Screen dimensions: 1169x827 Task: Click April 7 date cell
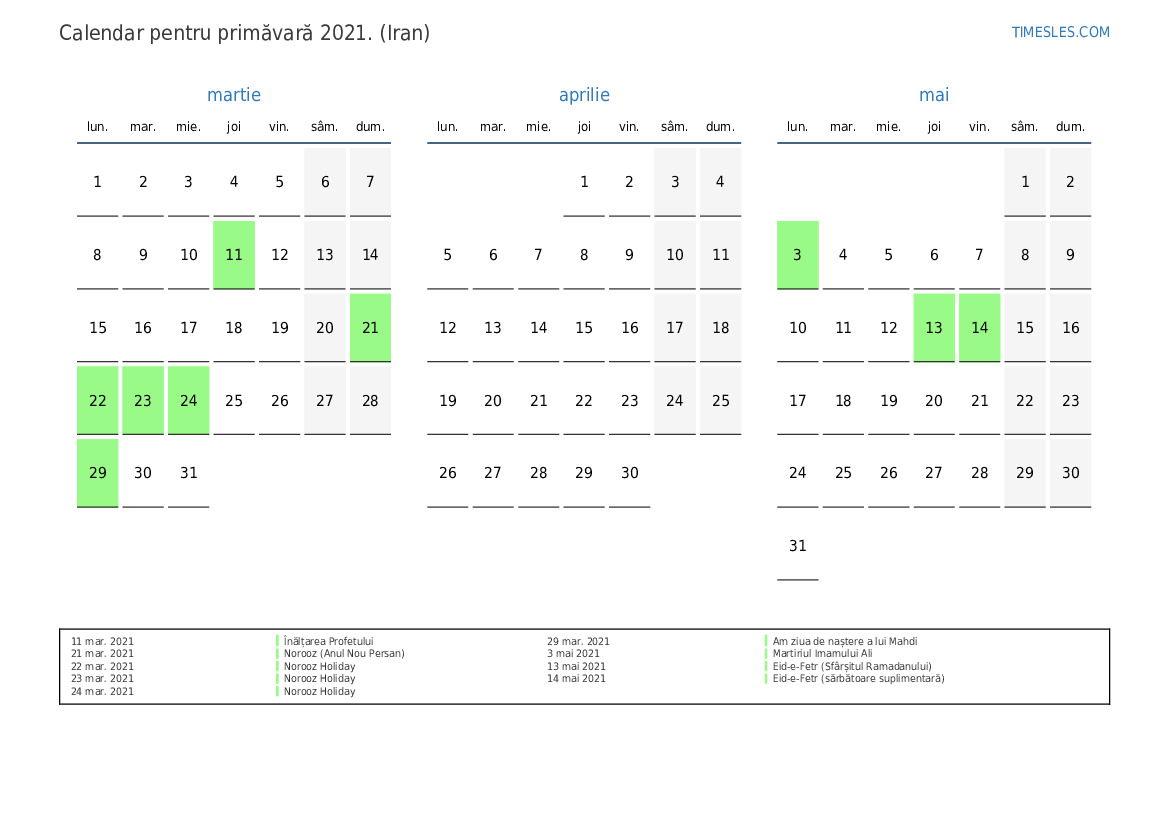click(x=538, y=255)
